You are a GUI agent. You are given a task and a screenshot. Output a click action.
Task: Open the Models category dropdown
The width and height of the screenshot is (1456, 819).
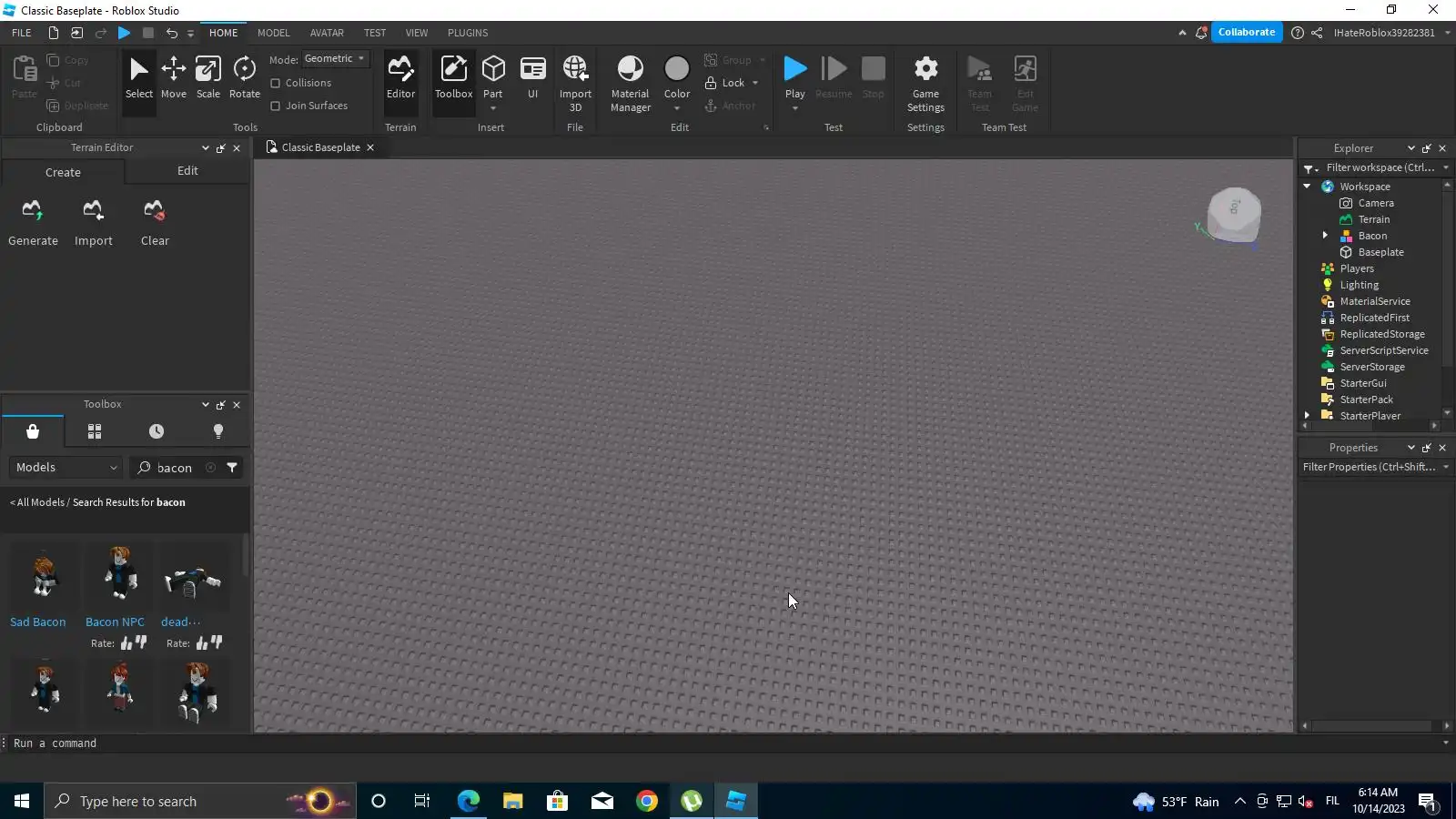click(x=66, y=468)
